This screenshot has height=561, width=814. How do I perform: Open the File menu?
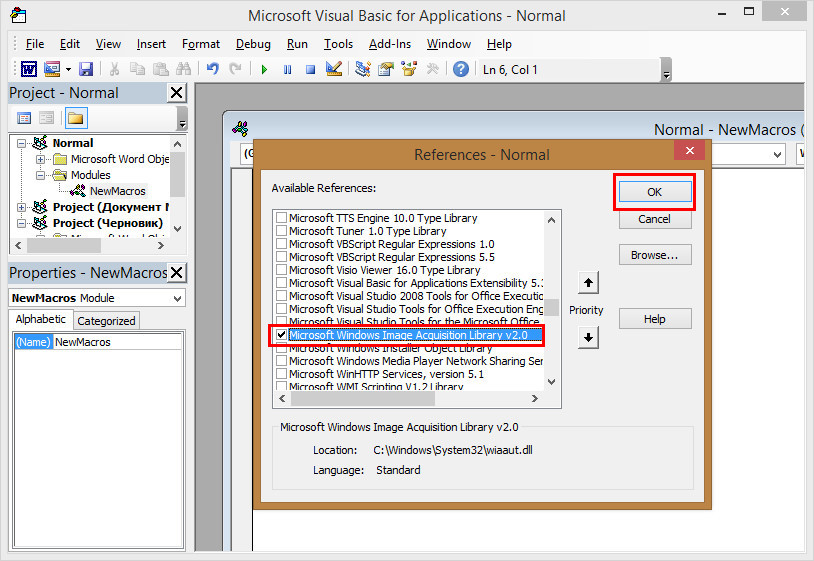35,44
